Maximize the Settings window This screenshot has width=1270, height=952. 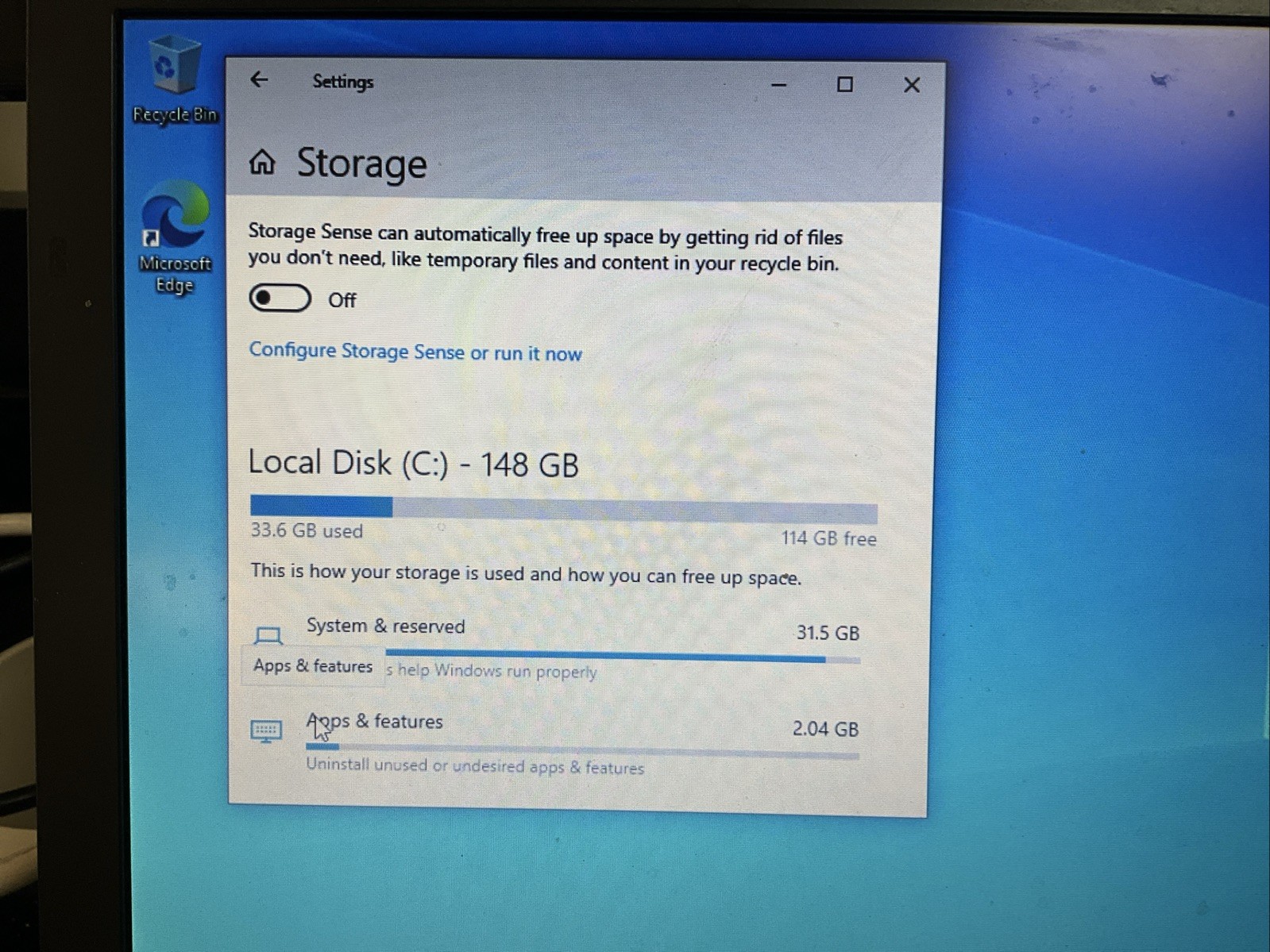[845, 84]
